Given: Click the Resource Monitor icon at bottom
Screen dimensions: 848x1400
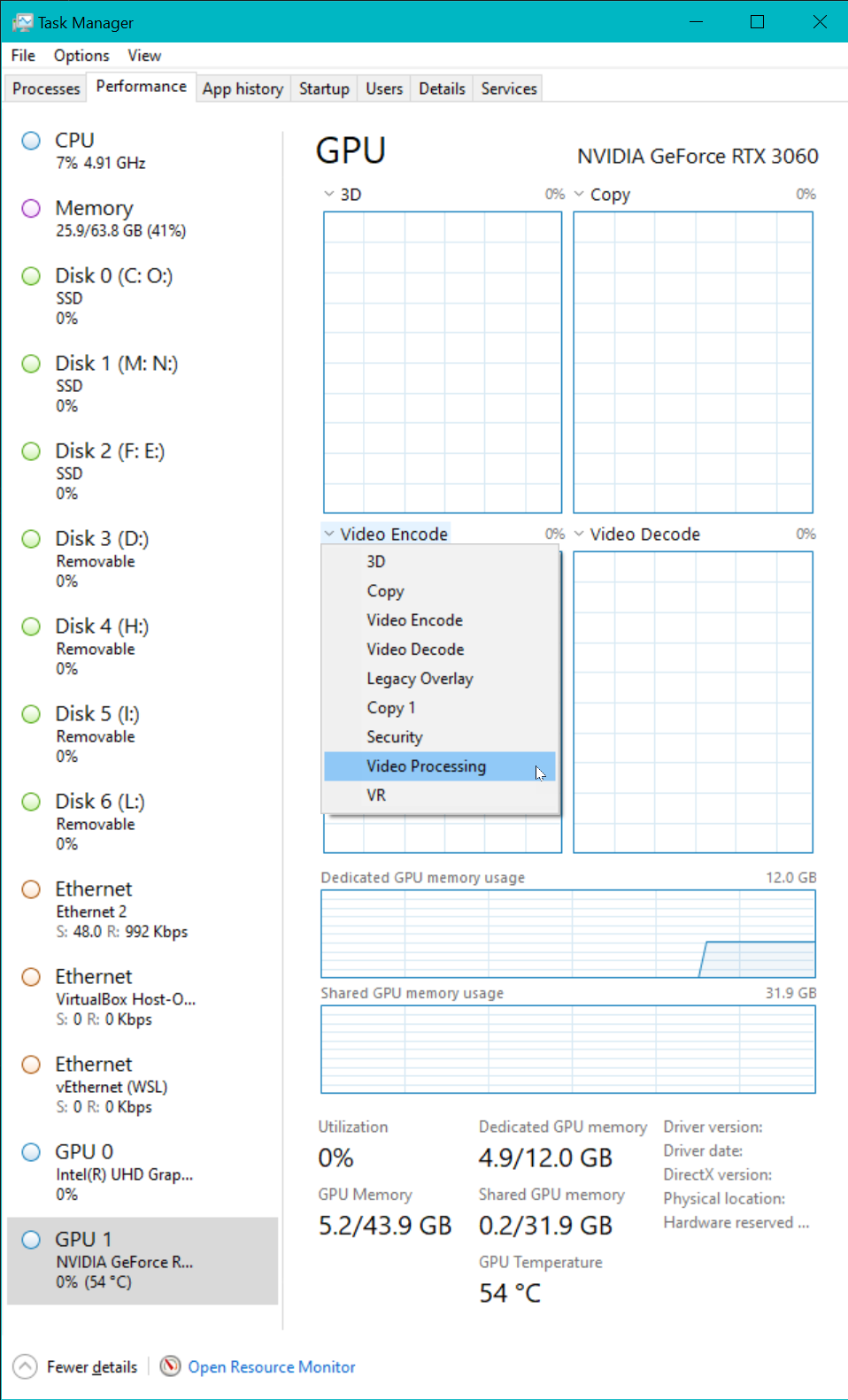Looking at the screenshot, I should coord(170,1366).
